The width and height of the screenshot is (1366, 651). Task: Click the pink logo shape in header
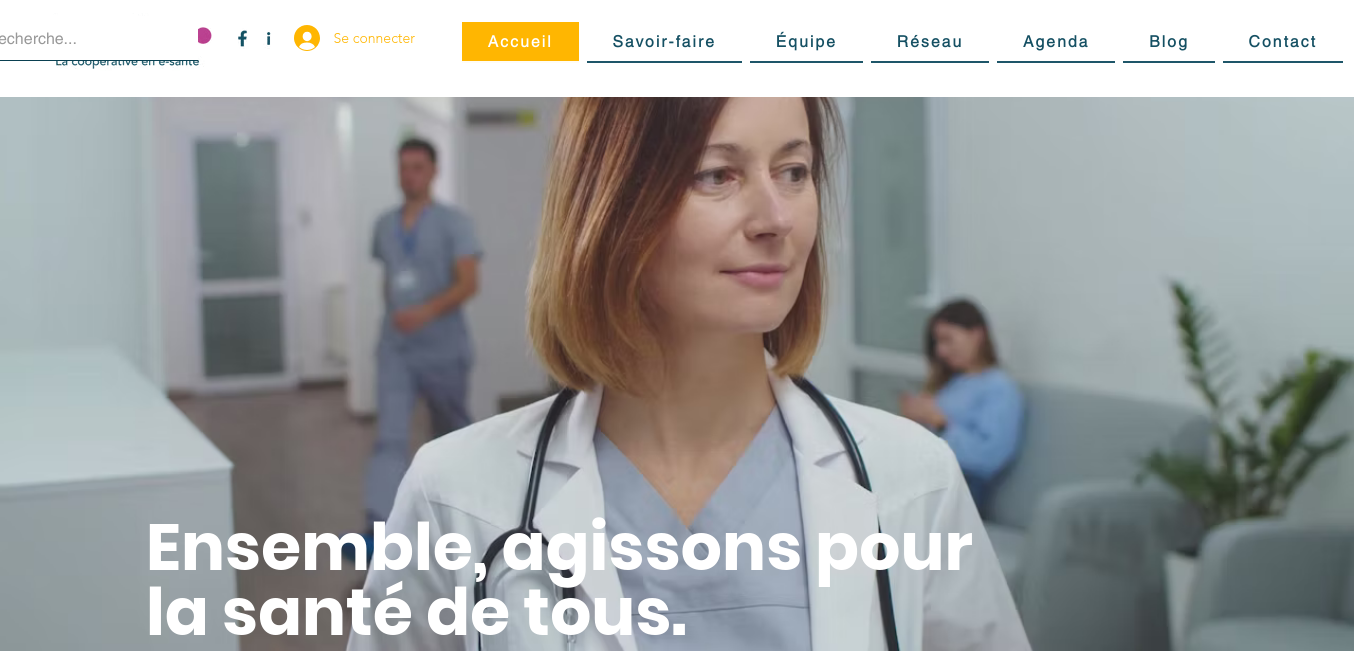tap(204, 36)
